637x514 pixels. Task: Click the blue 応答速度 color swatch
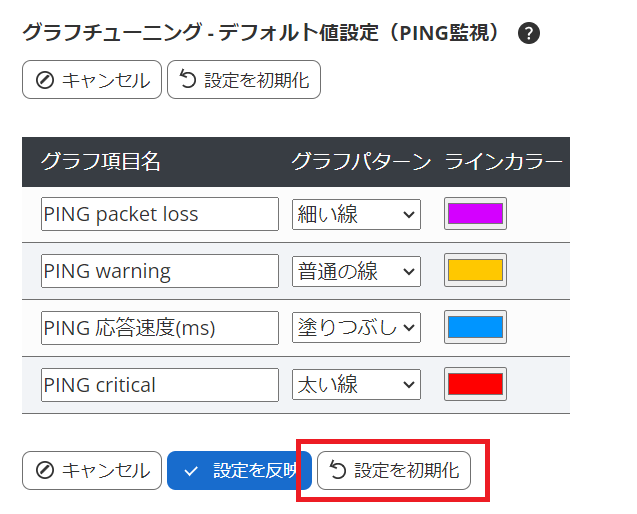[475, 328]
